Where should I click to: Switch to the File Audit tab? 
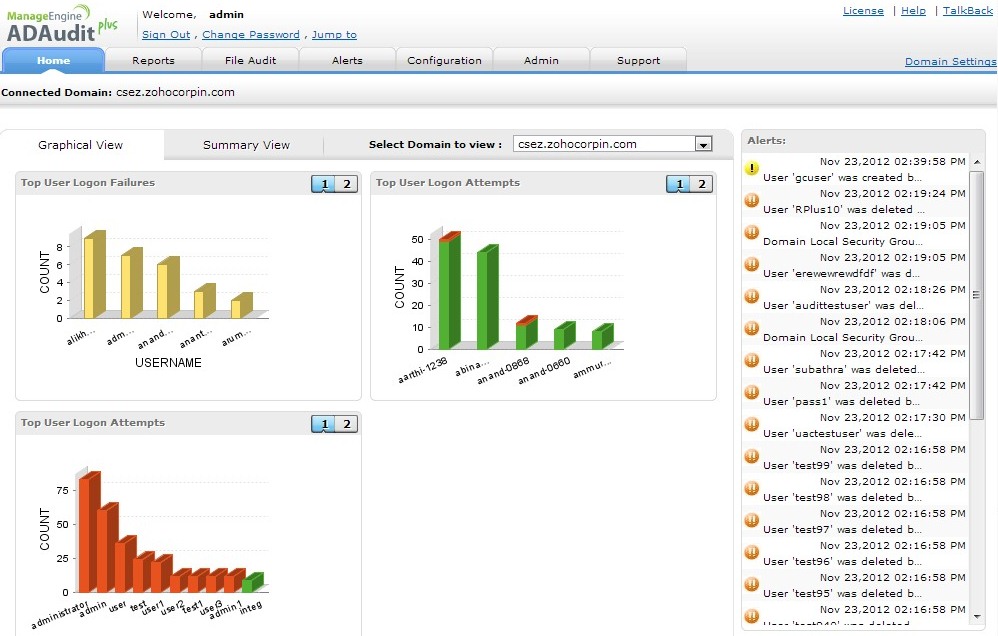tap(250, 60)
